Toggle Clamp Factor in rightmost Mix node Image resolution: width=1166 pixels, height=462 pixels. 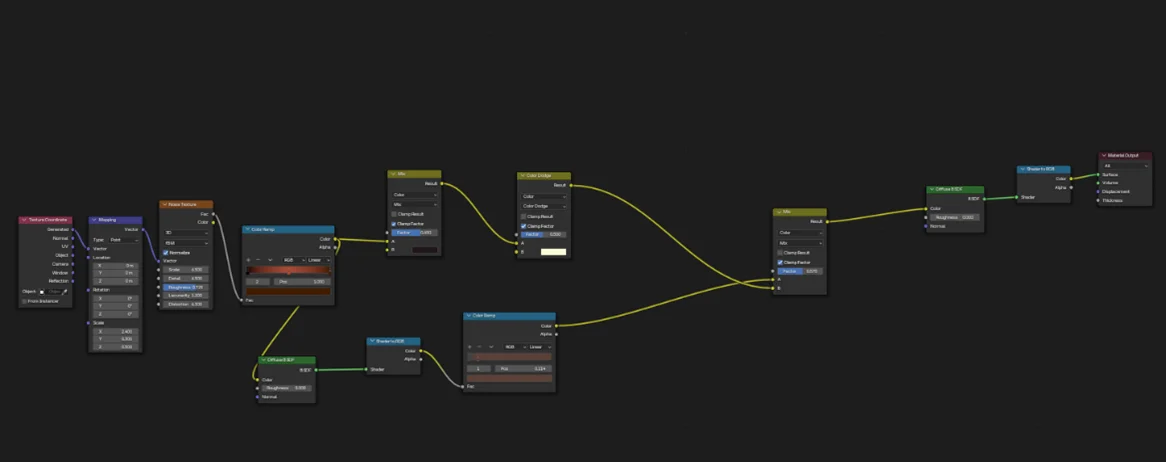[779, 262]
